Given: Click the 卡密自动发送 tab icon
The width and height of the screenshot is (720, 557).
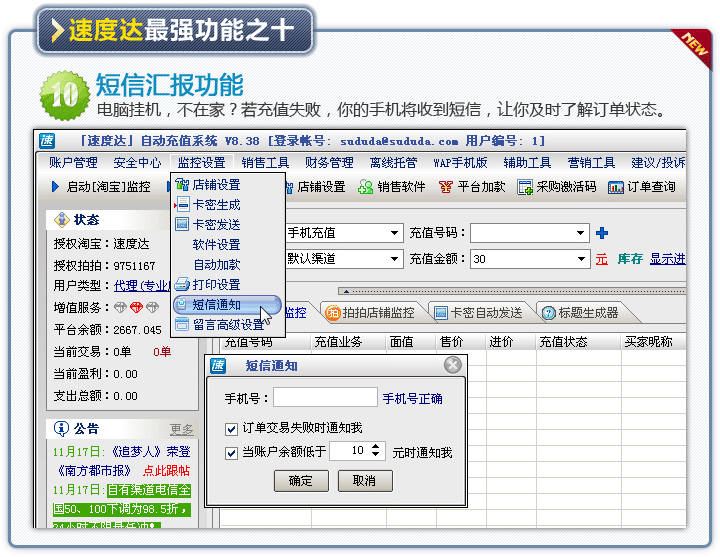Looking at the screenshot, I should click(x=441, y=313).
